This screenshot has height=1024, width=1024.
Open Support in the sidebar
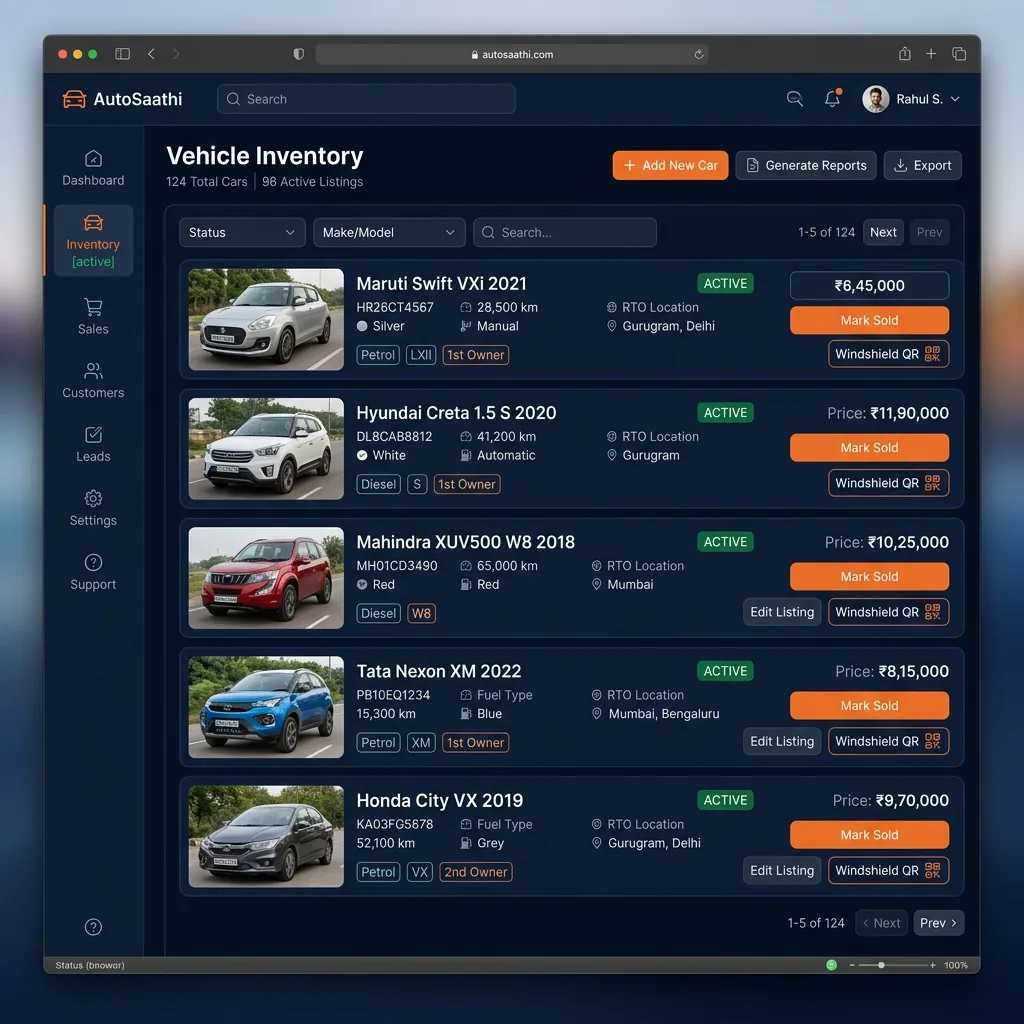[x=93, y=572]
